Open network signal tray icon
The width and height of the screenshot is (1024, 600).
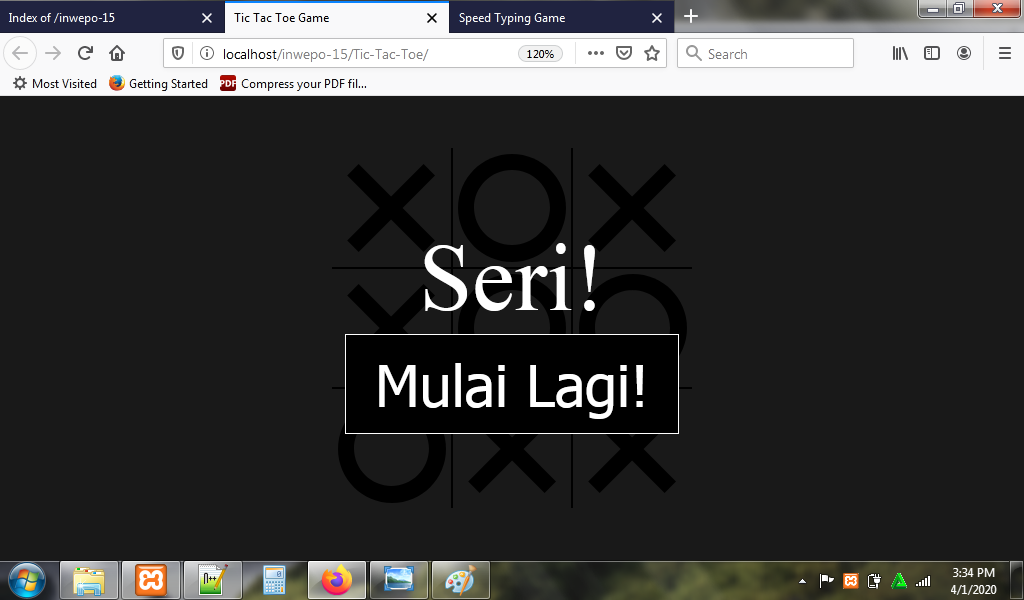point(923,580)
